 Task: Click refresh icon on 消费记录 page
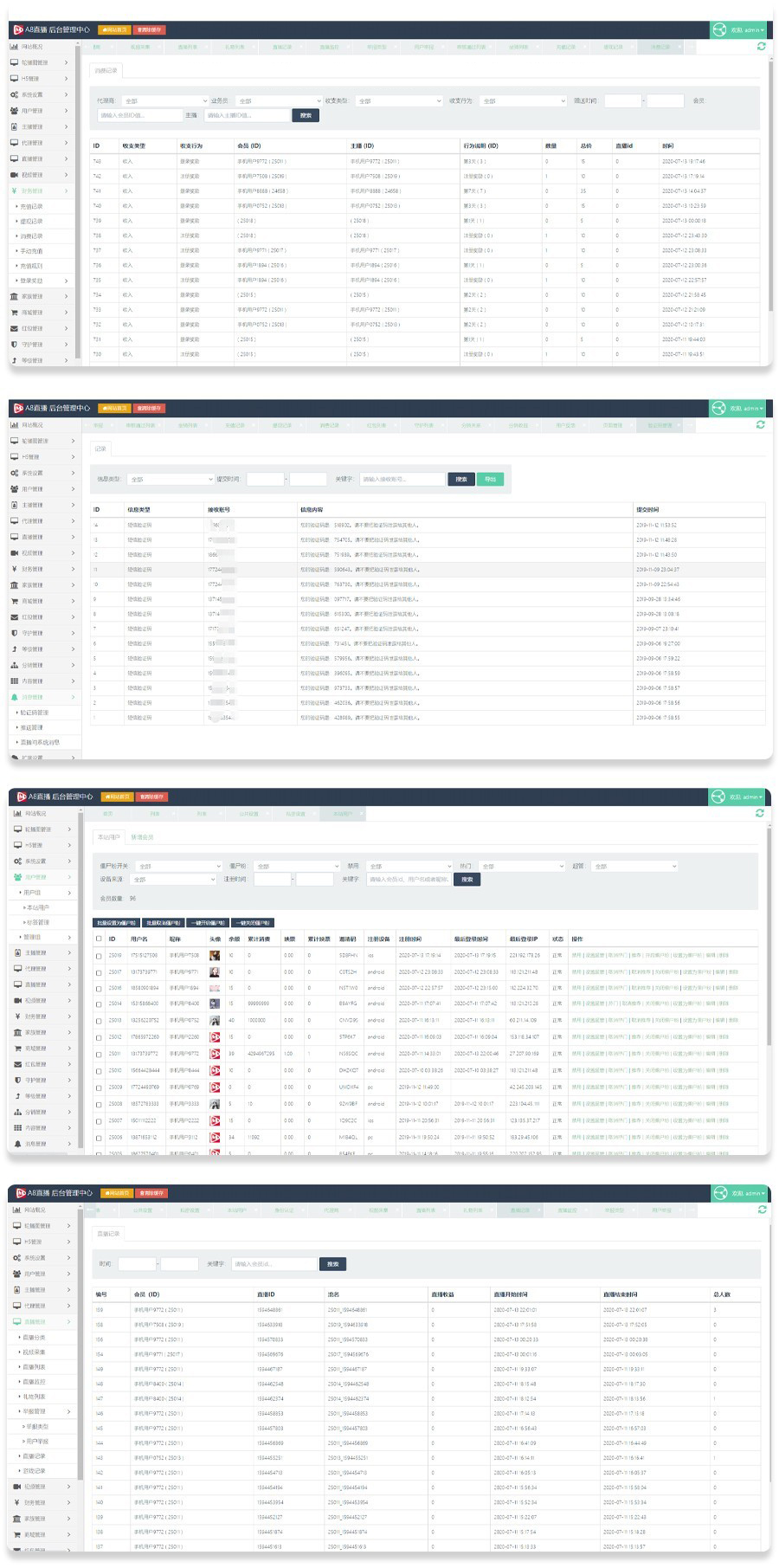(761, 47)
